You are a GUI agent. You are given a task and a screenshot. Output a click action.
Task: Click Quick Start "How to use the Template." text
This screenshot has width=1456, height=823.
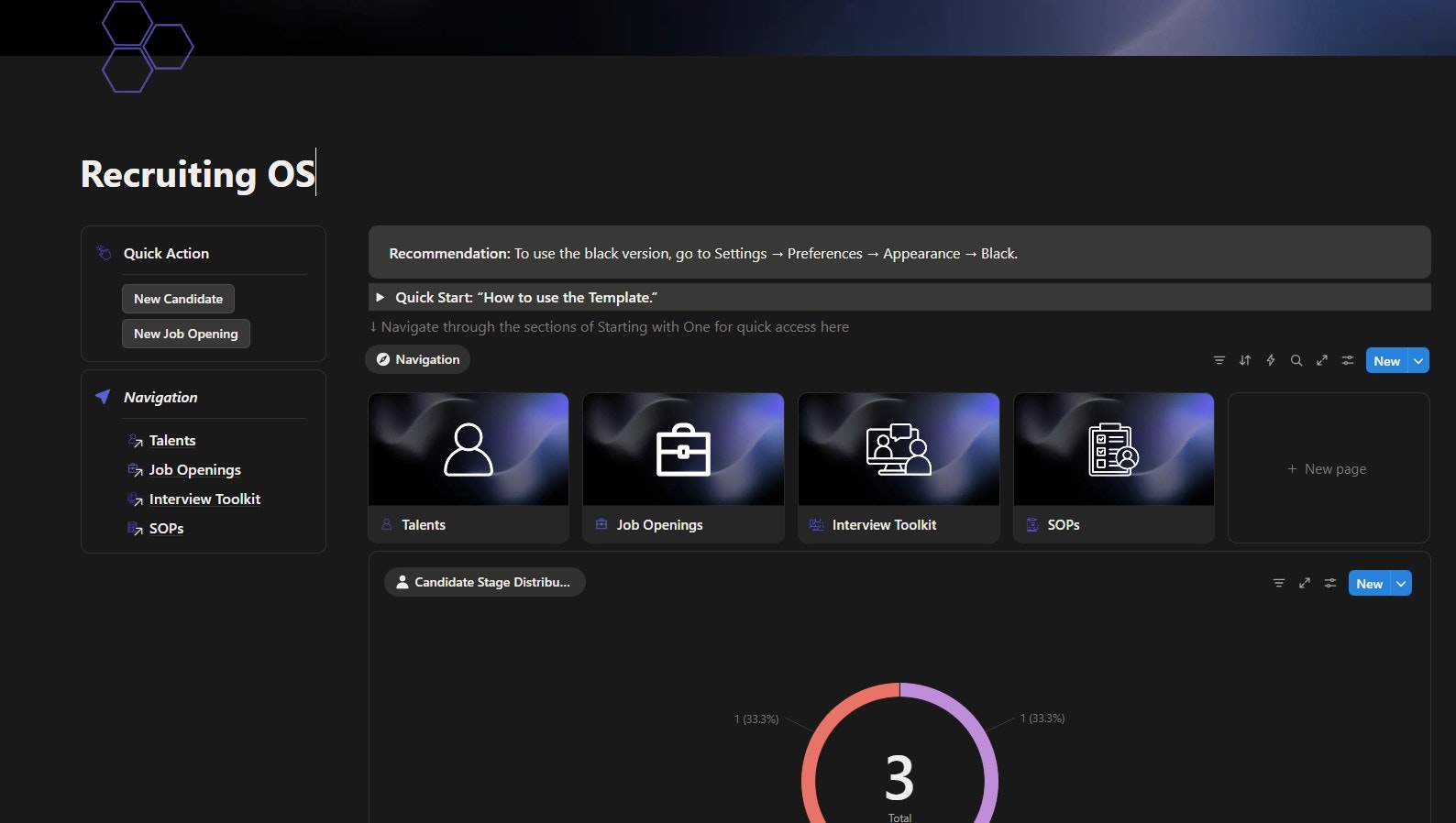click(526, 297)
